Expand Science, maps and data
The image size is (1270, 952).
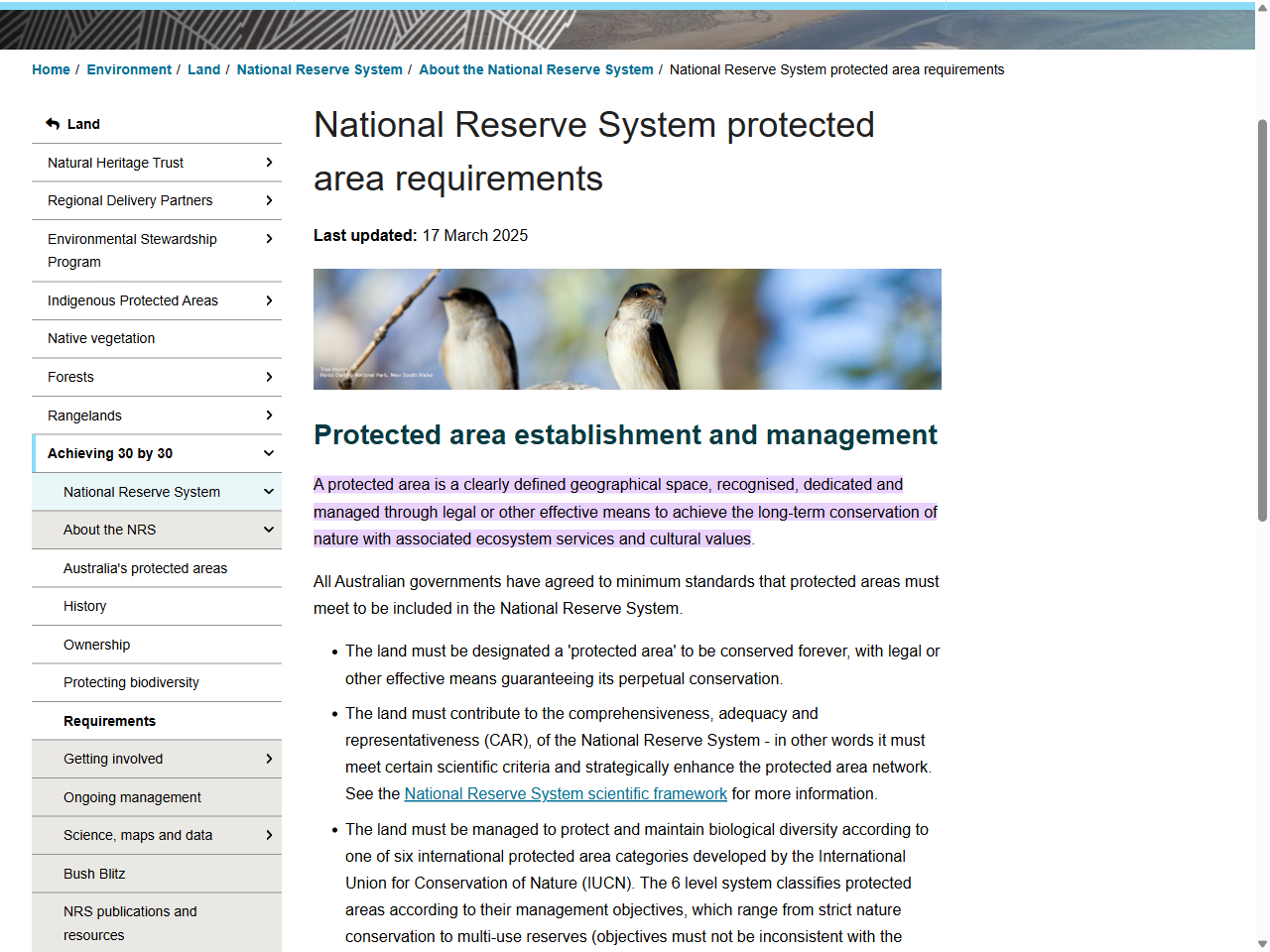[269, 835]
